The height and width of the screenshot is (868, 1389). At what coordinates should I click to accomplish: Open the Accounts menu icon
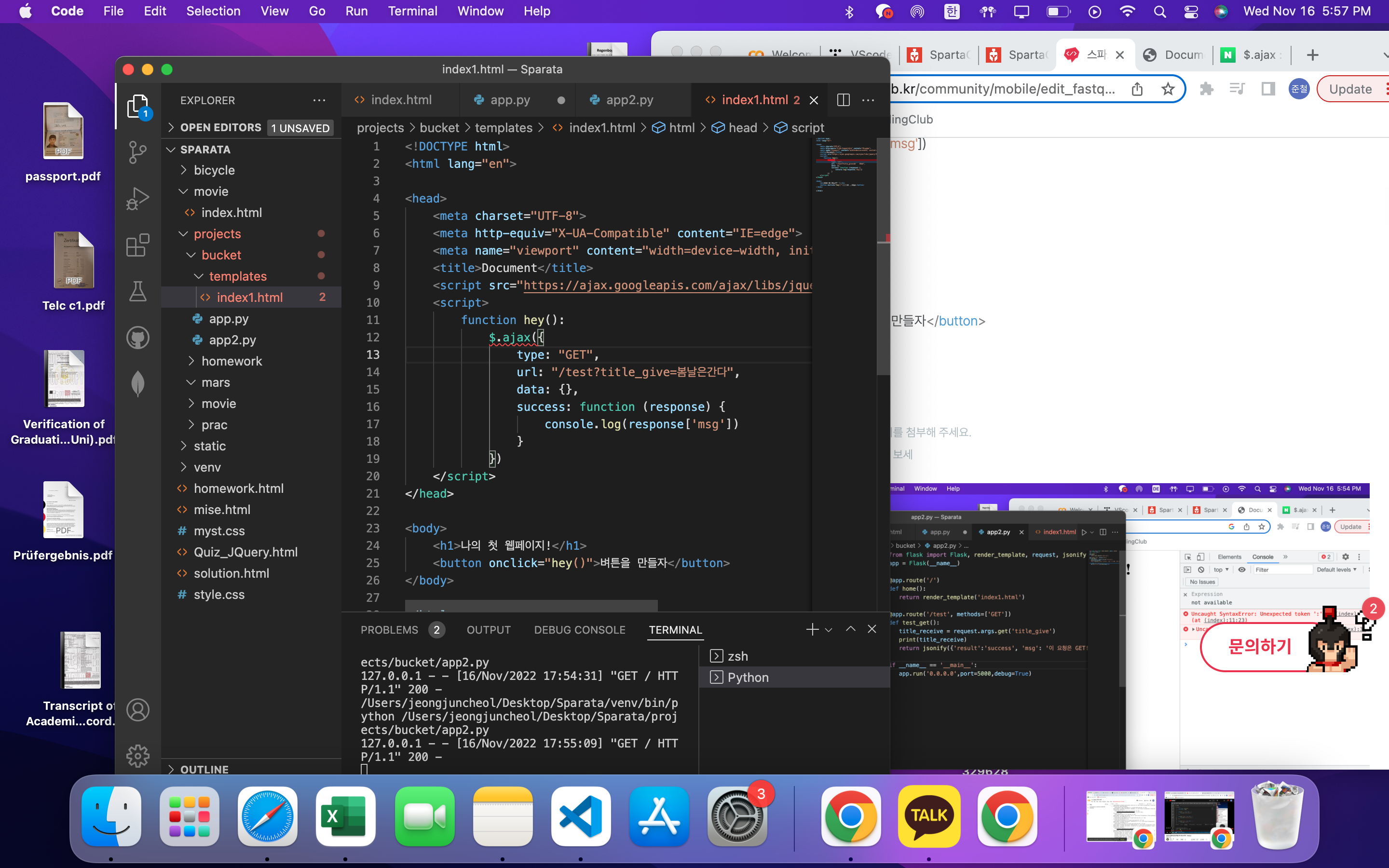point(138,709)
